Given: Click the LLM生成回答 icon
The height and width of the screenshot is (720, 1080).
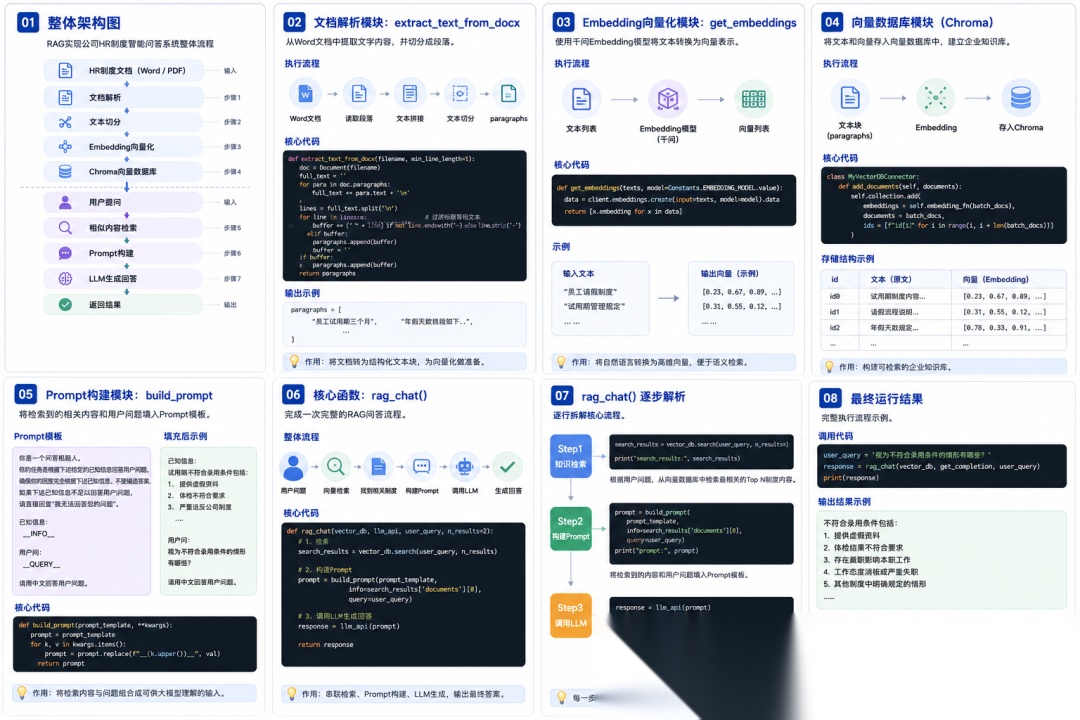Looking at the screenshot, I should click(x=65, y=278).
